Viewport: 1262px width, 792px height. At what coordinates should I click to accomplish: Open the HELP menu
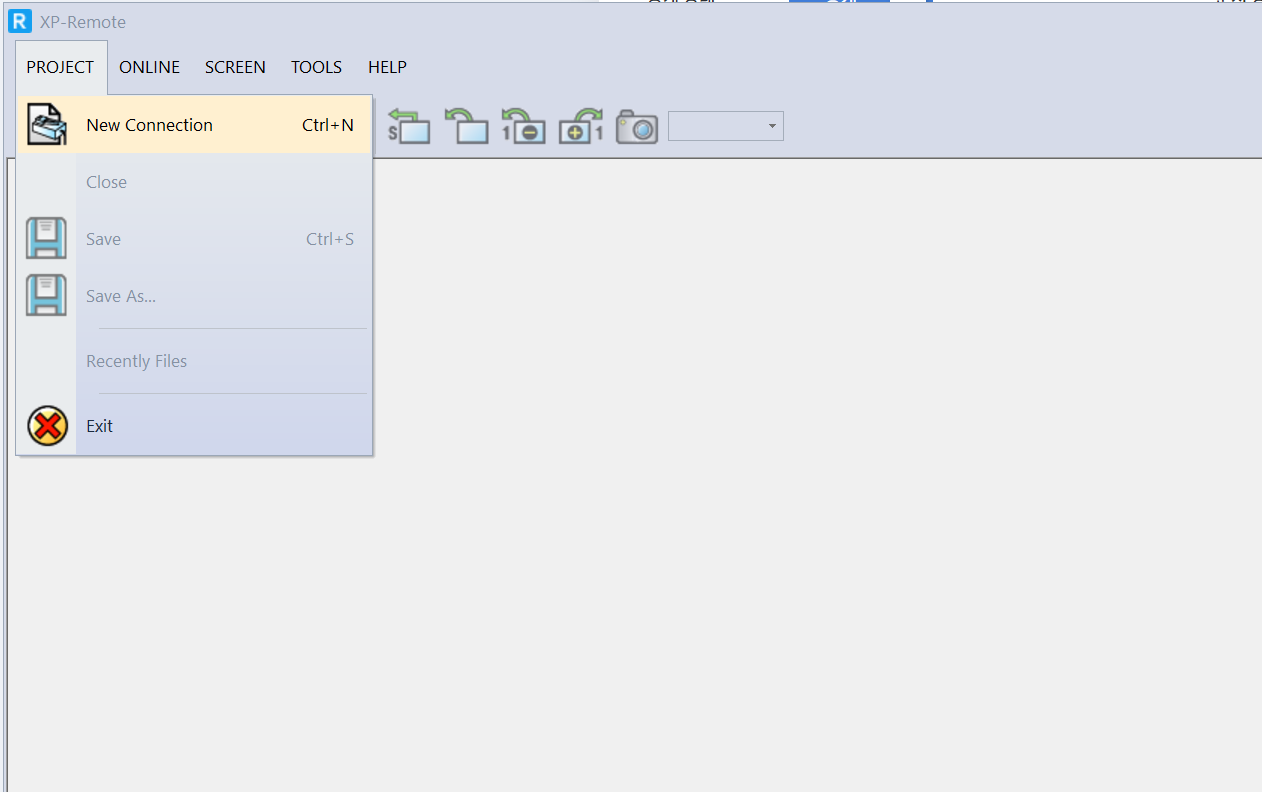[x=387, y=67]
